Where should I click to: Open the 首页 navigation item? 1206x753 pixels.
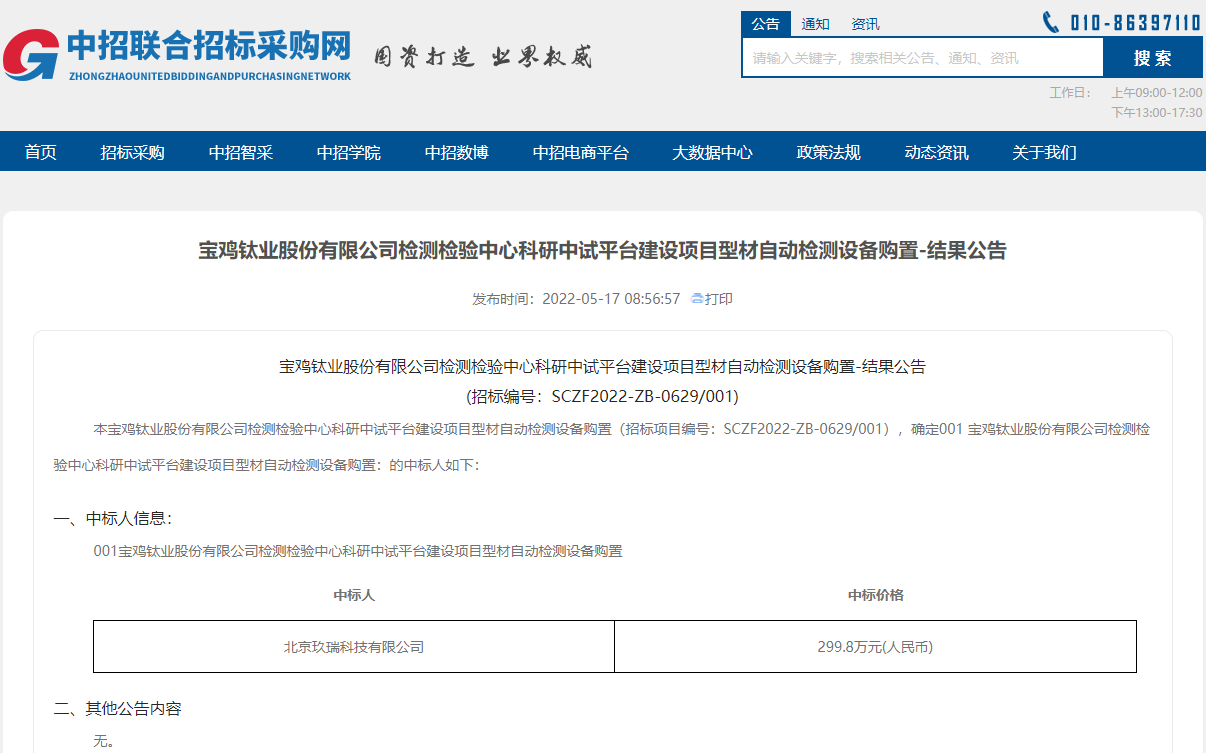(x=41, y=152)
